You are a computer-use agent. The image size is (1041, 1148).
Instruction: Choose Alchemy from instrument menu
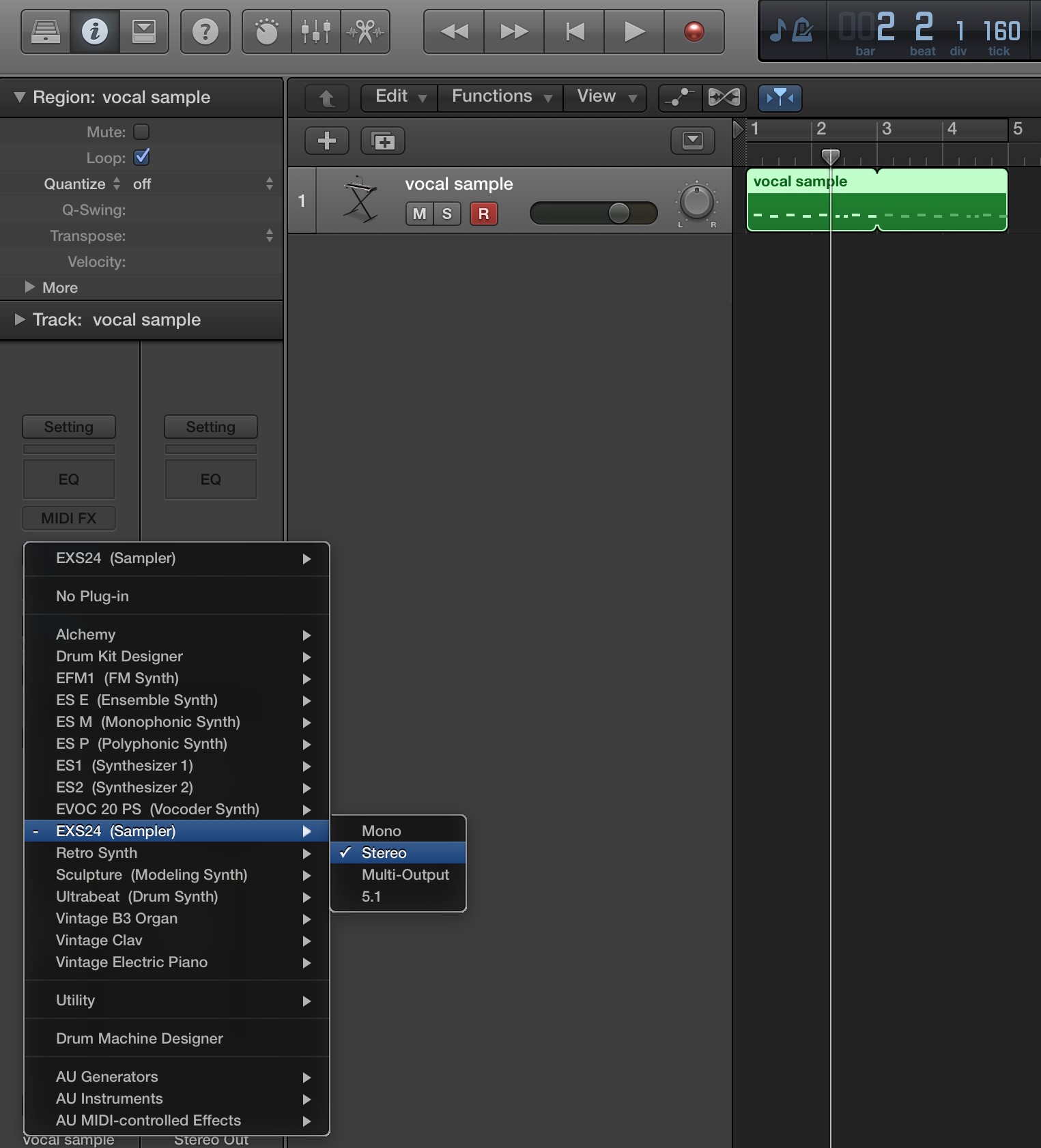[177, 634]
